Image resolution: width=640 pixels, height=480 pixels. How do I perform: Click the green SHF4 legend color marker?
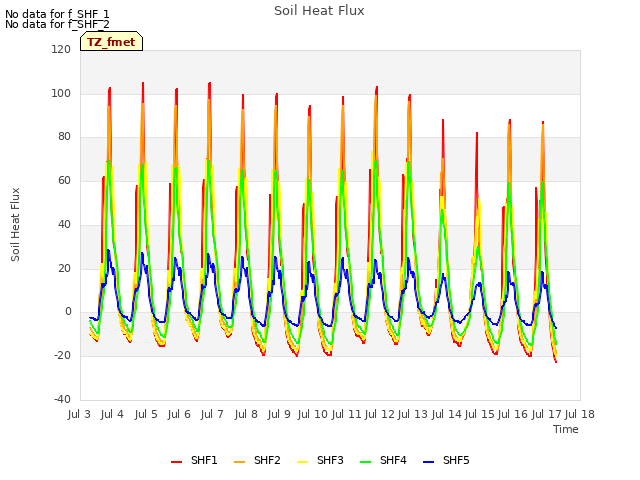(x=366, y=462)
